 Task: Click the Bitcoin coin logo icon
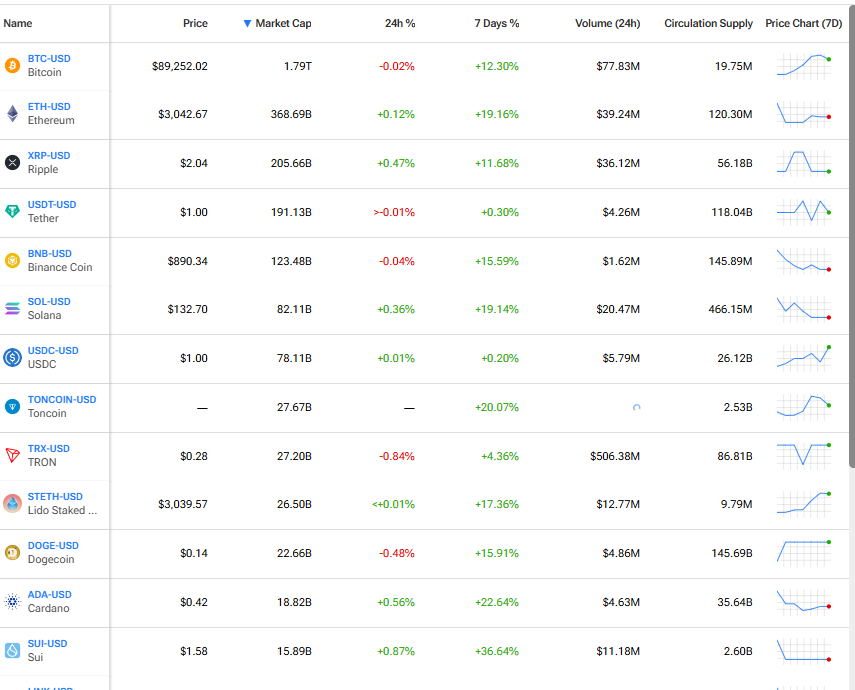(12, 66)
